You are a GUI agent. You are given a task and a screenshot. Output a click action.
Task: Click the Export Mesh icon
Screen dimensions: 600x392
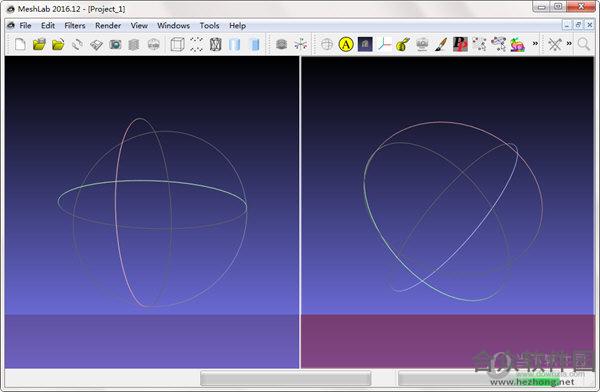pos(96,44)
